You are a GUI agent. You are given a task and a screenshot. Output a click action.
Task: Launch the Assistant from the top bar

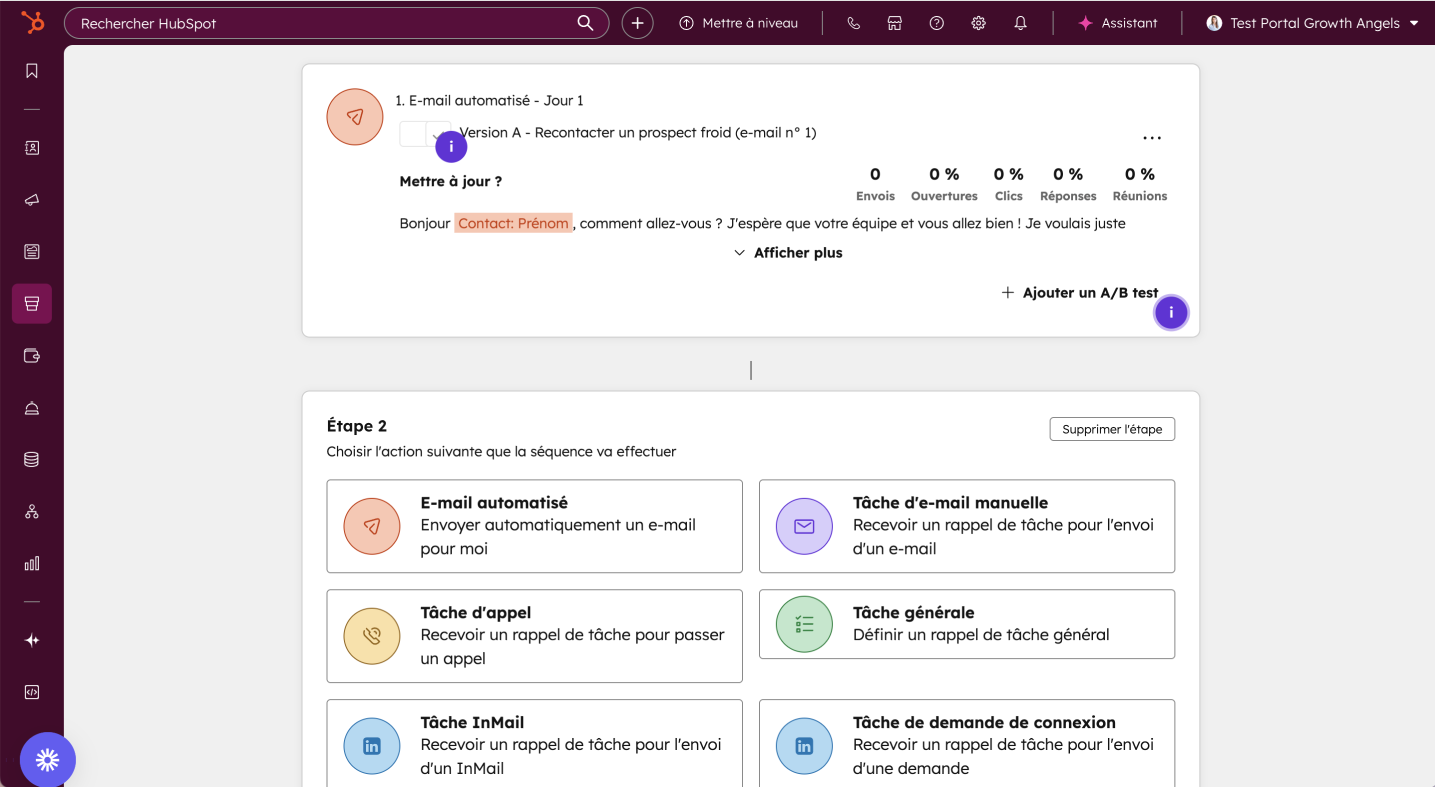point(1117,22)
